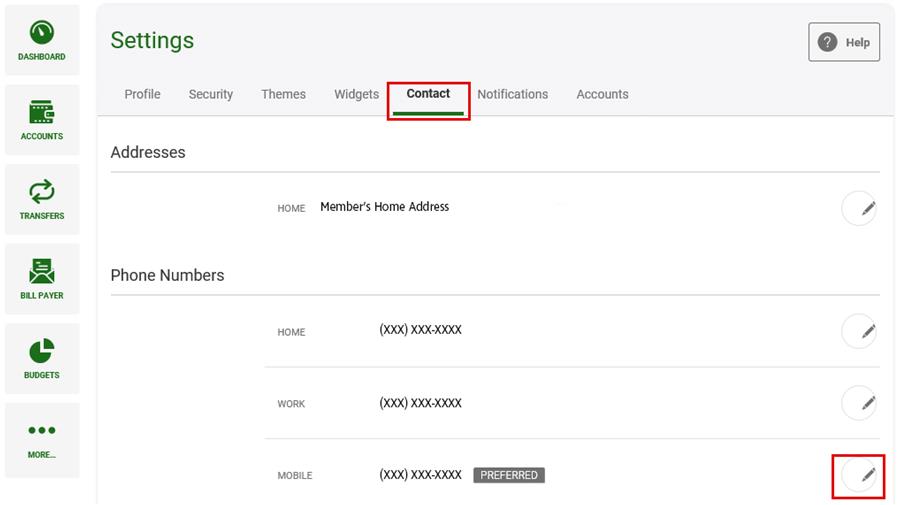This screenshot has width=900, height=505.
Task: Open the Themes tab
Action: click(x=283, y=94)
